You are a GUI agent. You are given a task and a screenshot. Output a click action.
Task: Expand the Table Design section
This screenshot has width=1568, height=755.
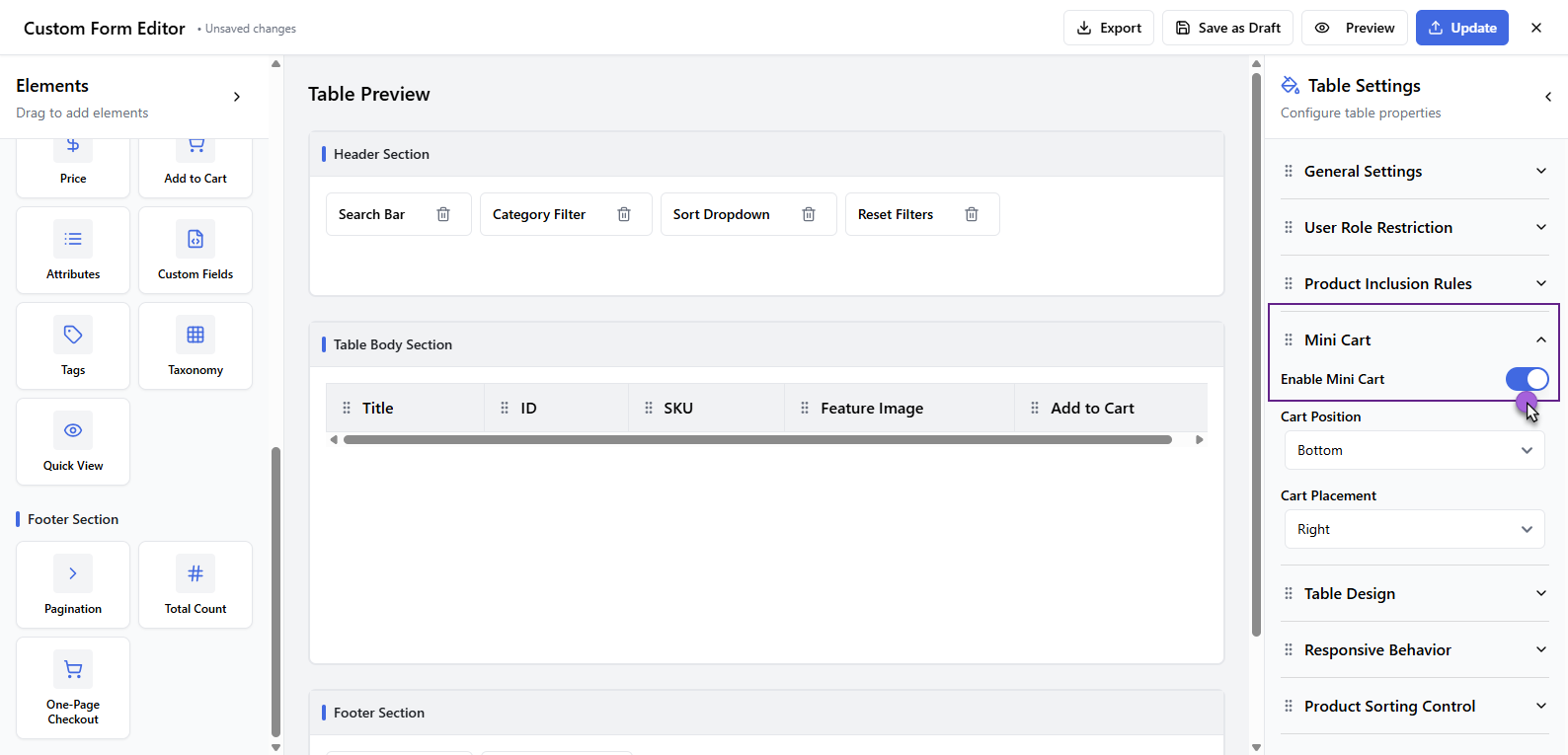[1414, 593]
